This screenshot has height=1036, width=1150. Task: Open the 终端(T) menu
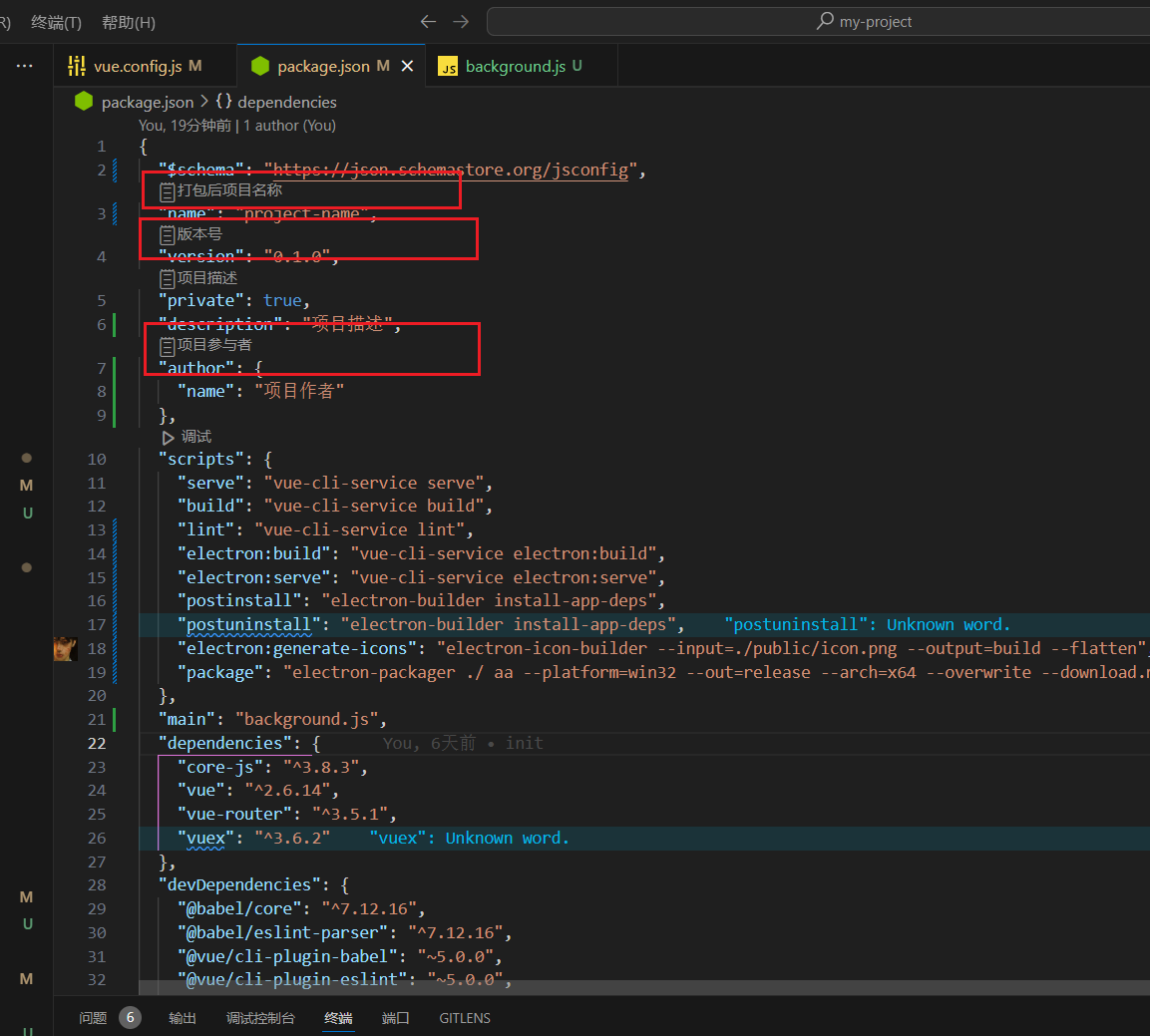(x=57, y=22)
